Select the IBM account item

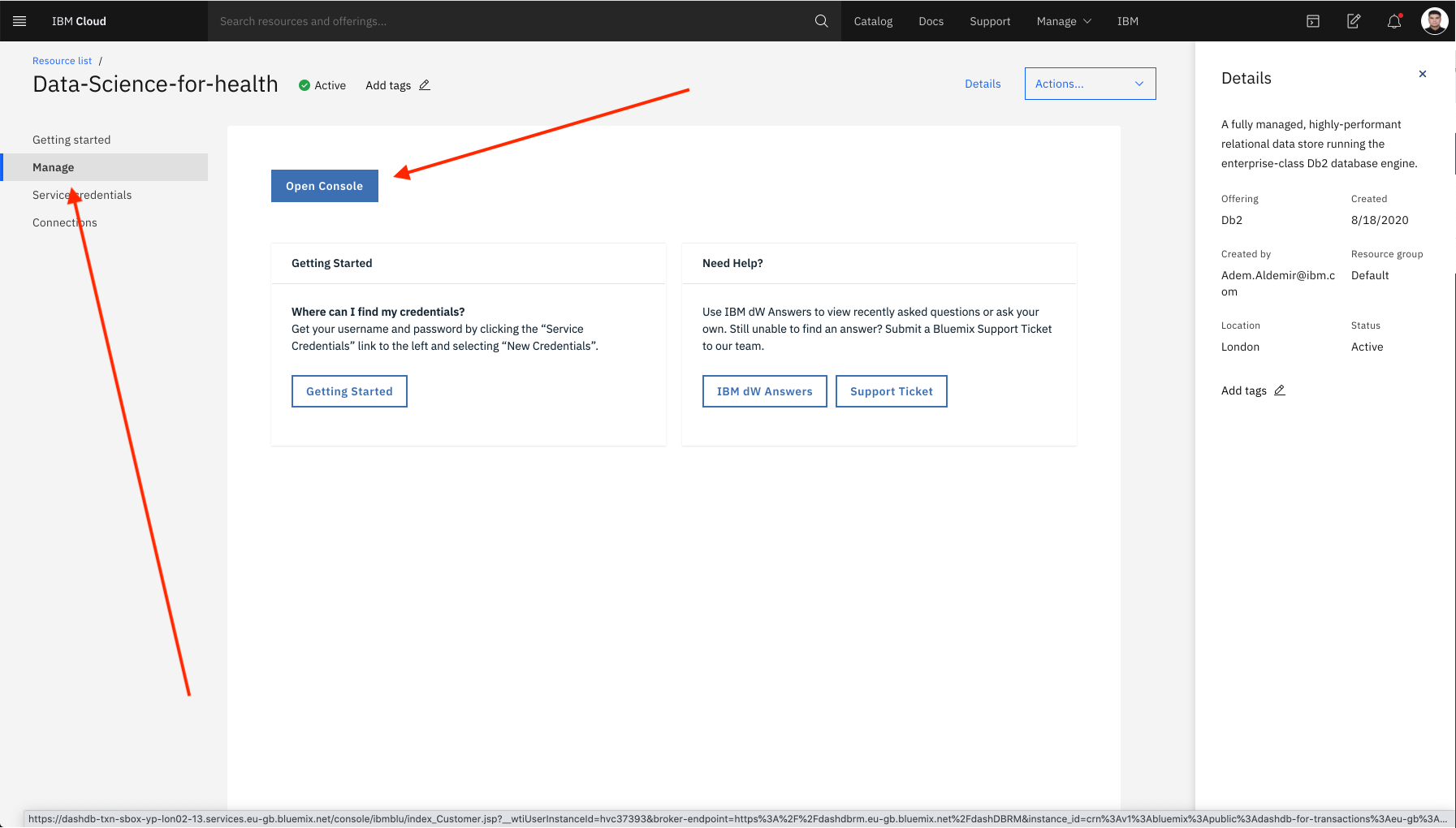(x=1127, y=21)
